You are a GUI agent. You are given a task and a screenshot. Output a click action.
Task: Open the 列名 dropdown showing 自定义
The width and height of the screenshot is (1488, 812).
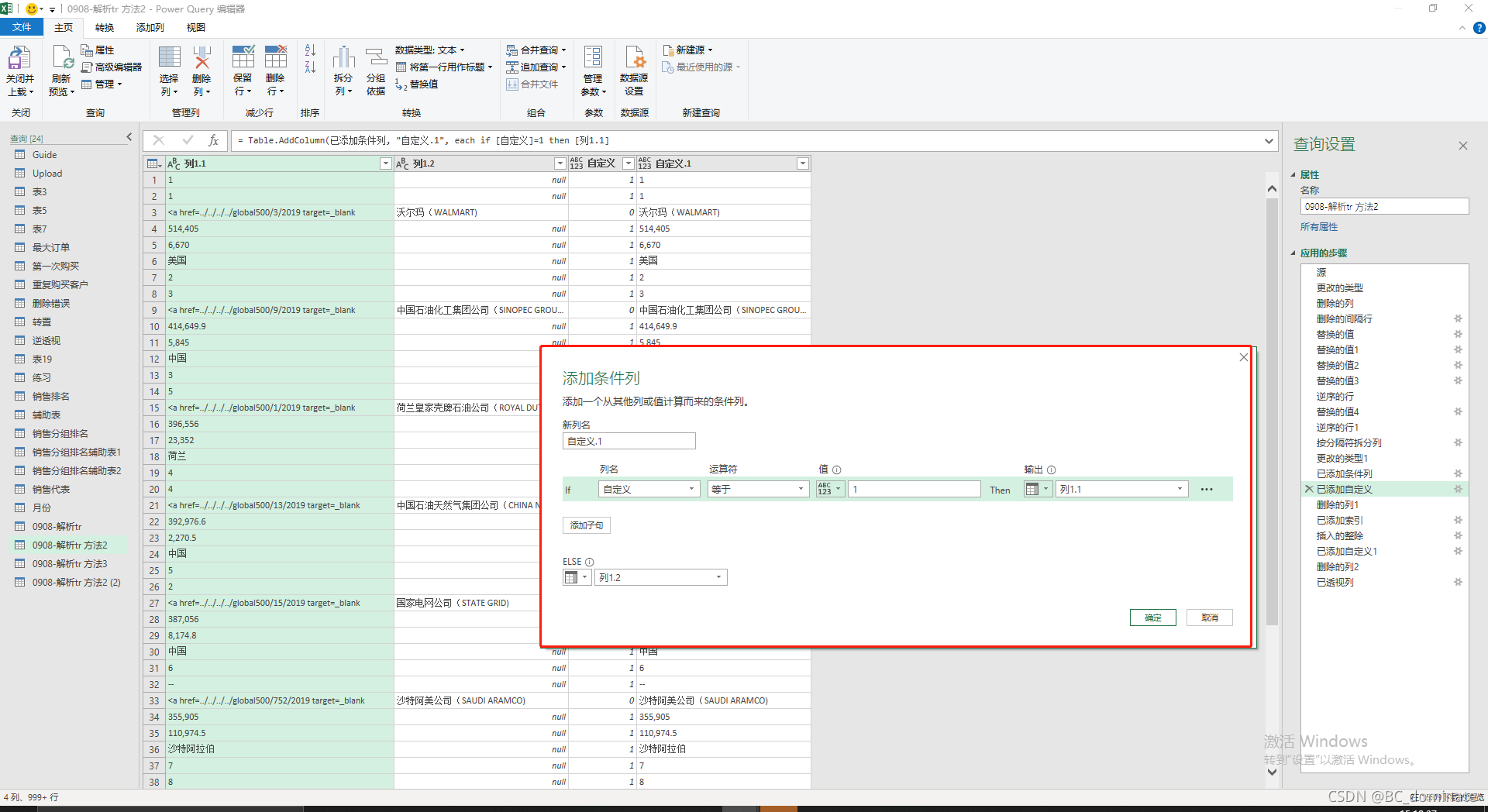point(649,490)
